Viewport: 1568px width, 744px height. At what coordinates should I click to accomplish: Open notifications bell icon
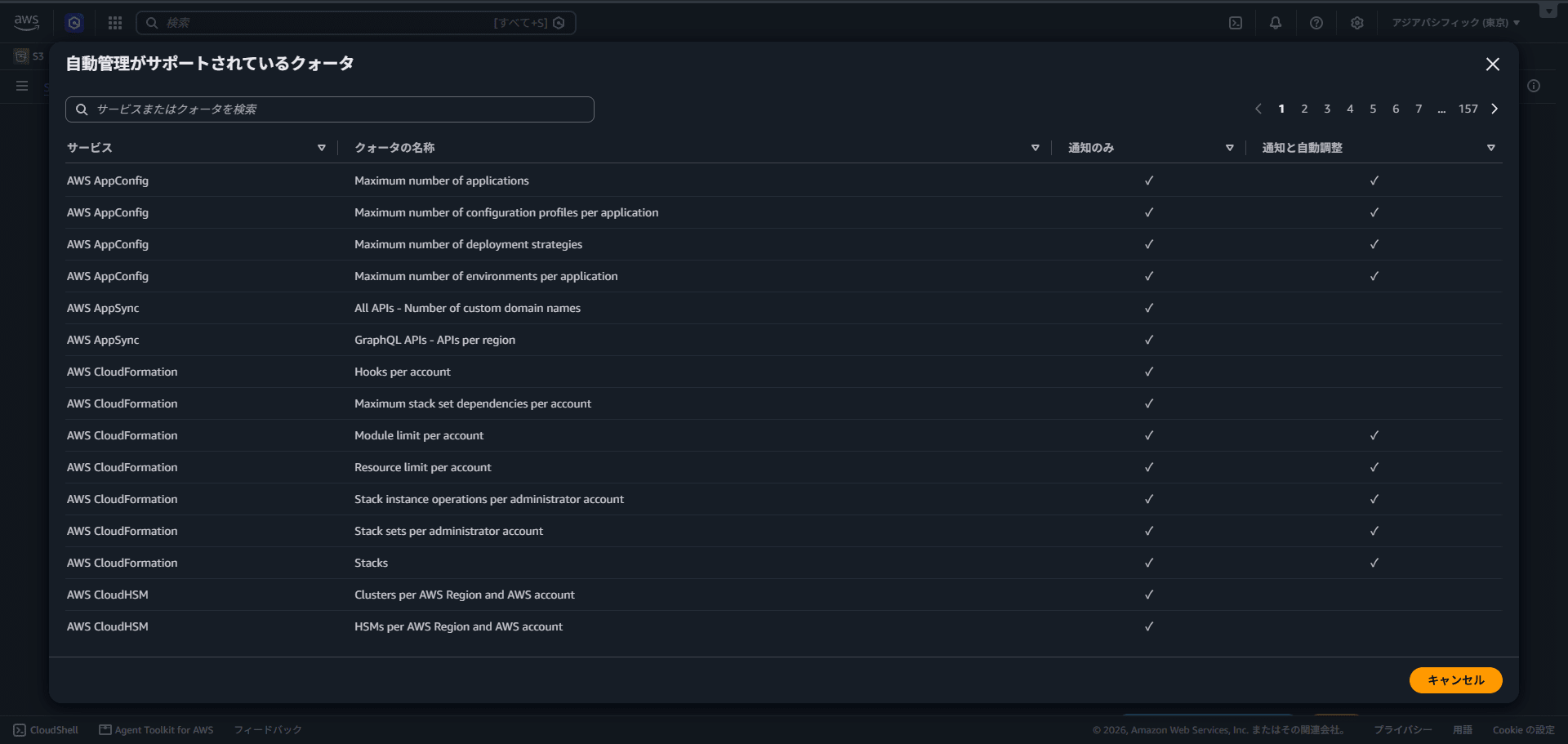pos(1276,23)
